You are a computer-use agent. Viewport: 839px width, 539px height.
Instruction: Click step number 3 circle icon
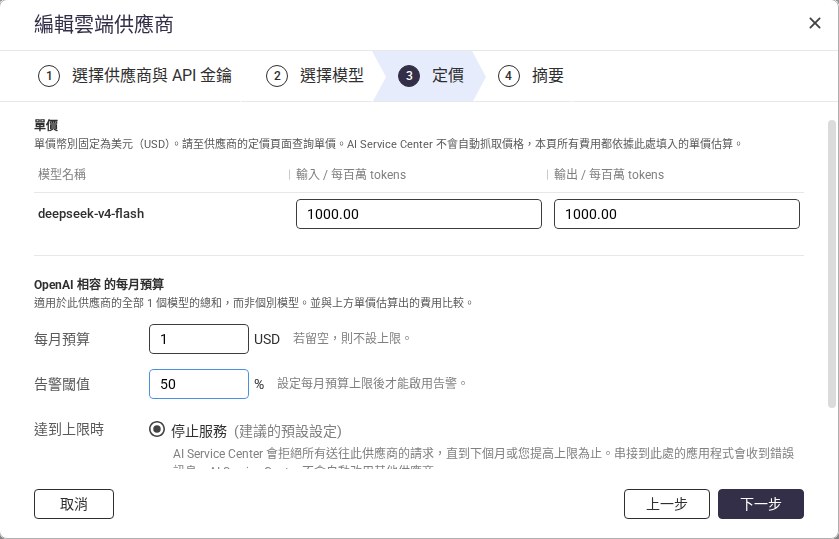[x=409, y=76]
